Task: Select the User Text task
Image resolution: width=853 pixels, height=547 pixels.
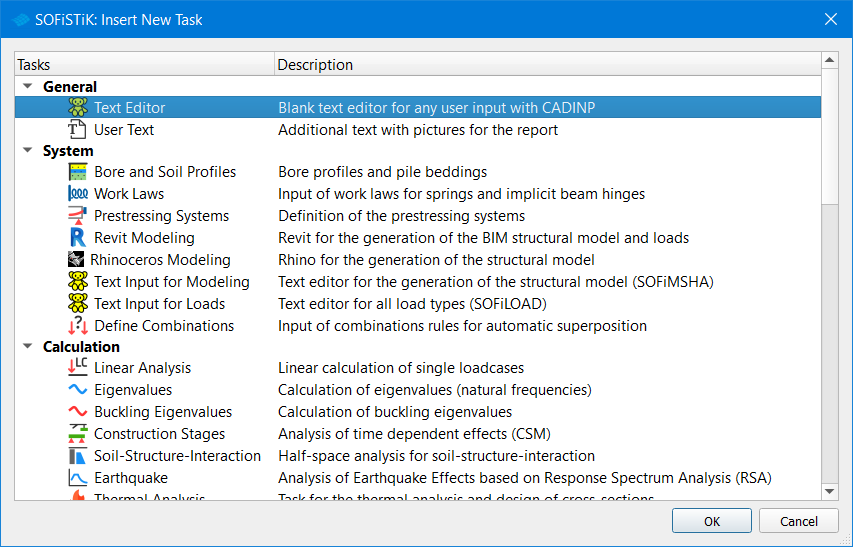Action: coord(124,130)
